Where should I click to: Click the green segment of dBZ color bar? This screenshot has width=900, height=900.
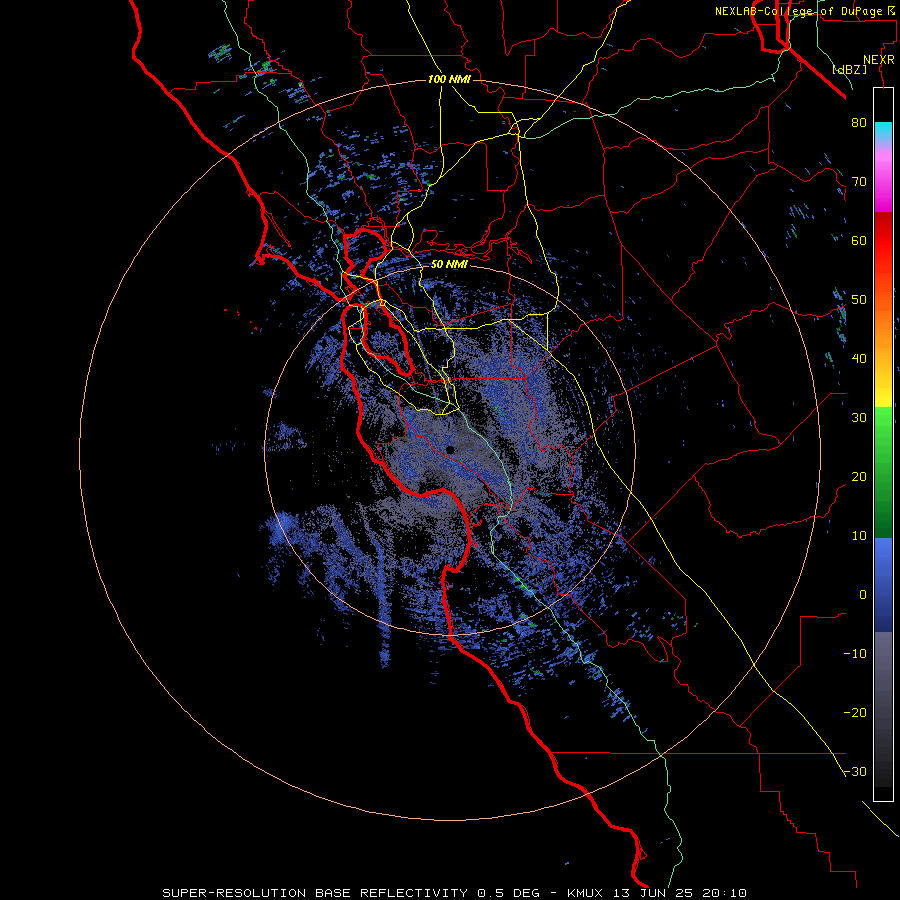click(x=883, y=472)
